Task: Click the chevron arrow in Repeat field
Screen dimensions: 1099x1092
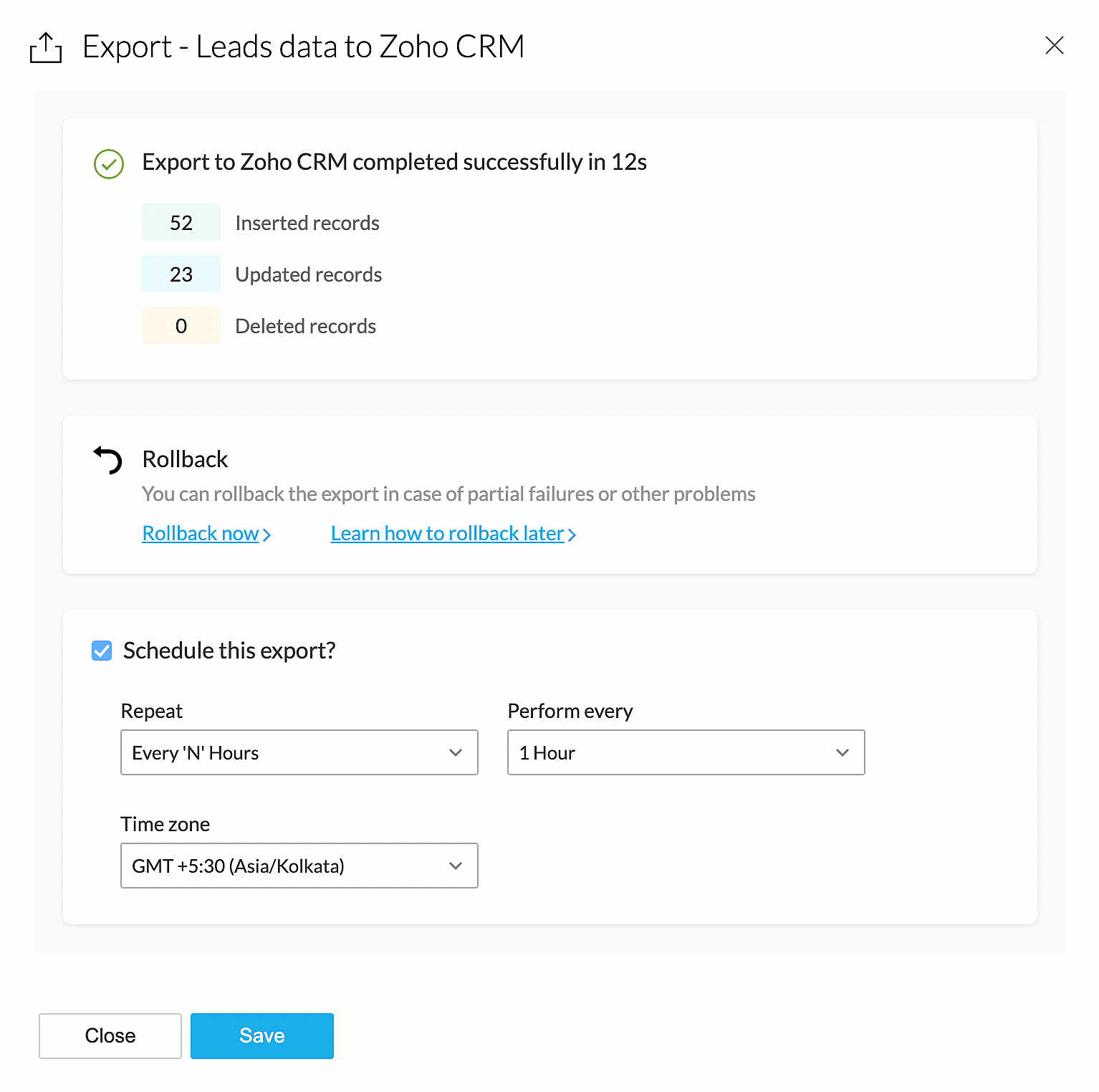Action: (456, 752)
